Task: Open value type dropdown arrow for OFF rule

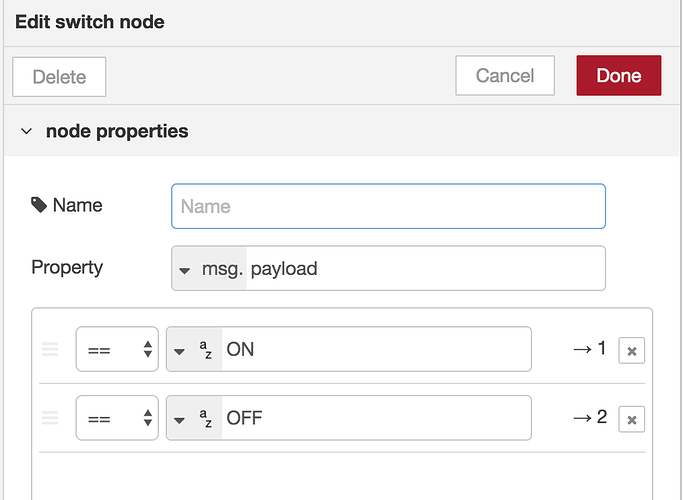Action: (180, 418)
